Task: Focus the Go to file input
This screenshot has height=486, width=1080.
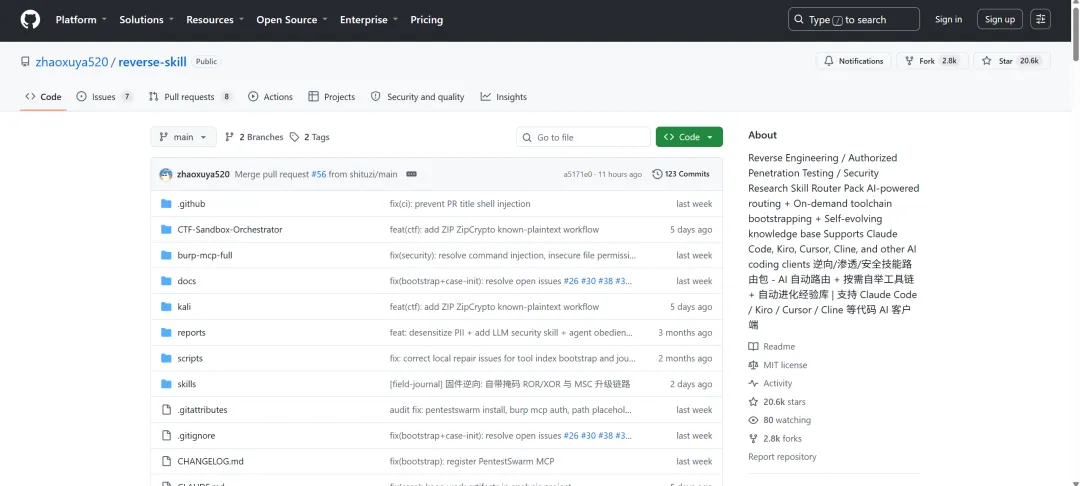Action: pyautogui.click(x=583, y=137)
